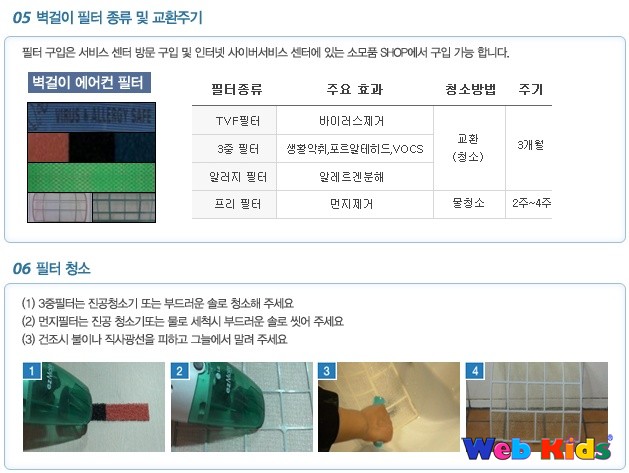Click the green allergy filter swatch
The height and width of the screenshot is (473, 629).
pyautogui.click(x=91, y=177)
